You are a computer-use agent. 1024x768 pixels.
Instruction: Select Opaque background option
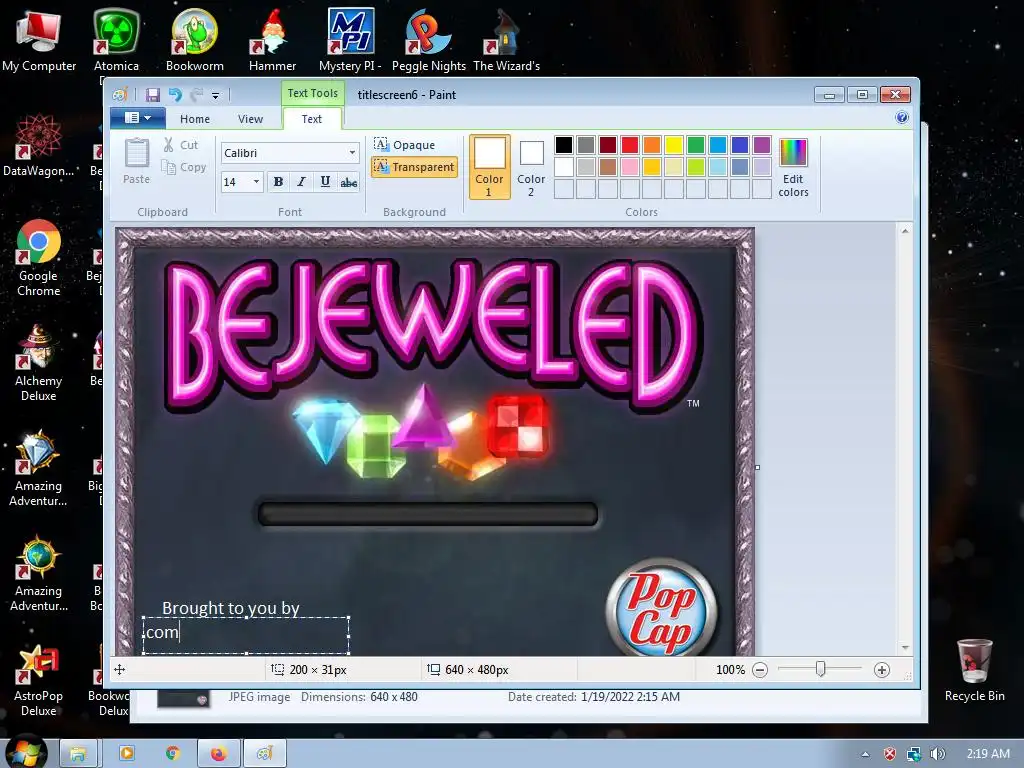pos(404,145)
